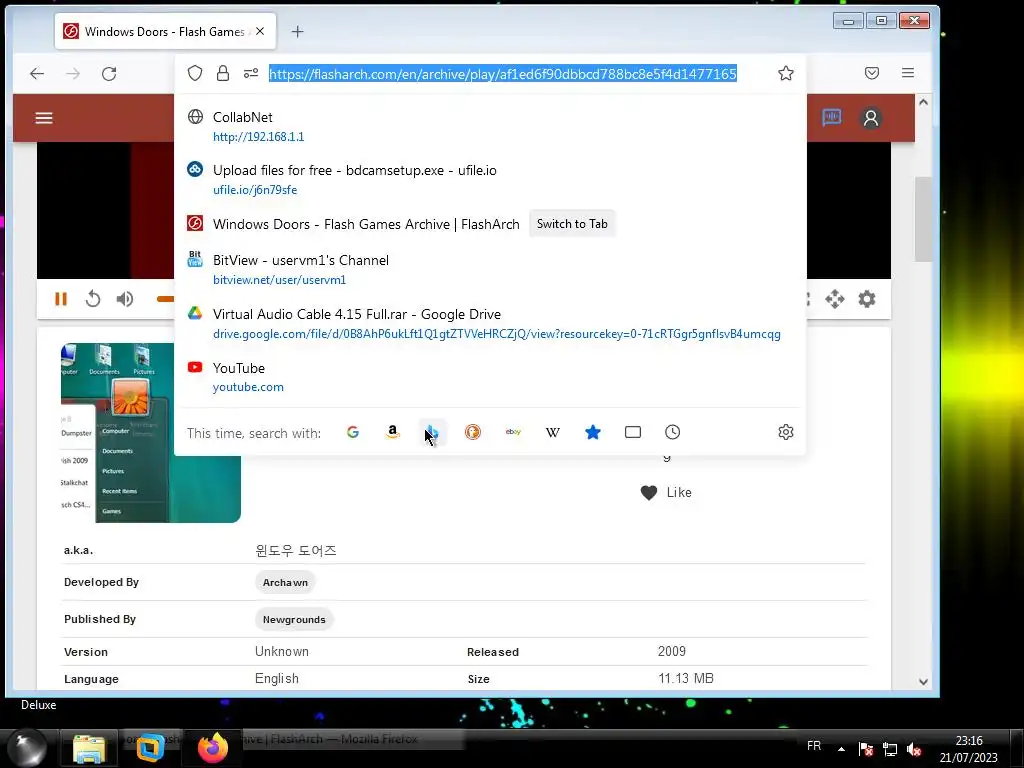Open the VMware taskbar icon

click(x=150, y=748)
